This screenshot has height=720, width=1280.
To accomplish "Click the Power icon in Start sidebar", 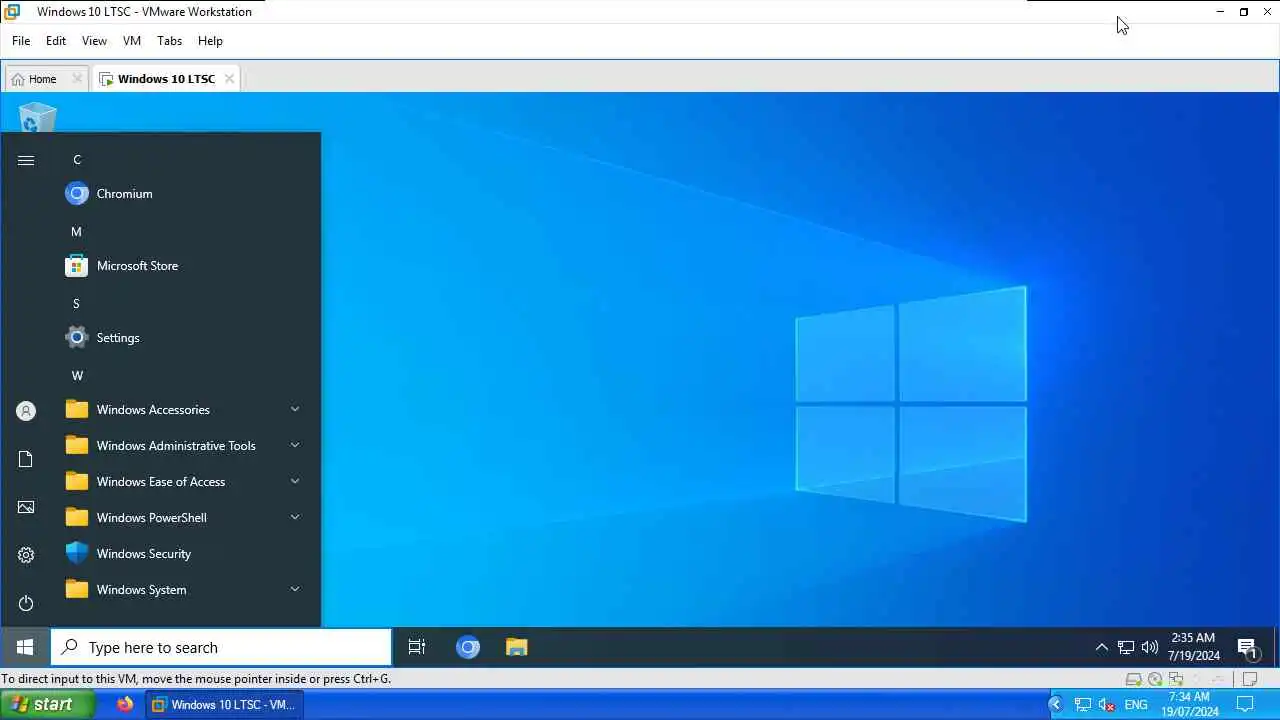I will point(26,603).
